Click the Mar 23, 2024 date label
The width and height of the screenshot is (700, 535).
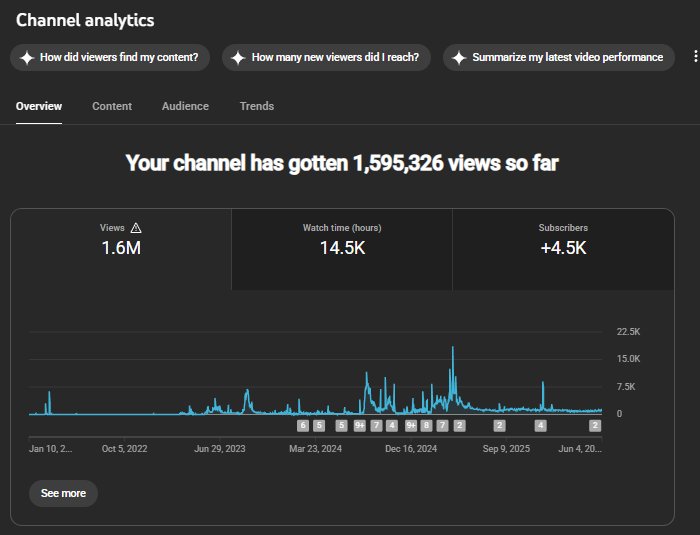pyautogui.click(x=315, y=448)
